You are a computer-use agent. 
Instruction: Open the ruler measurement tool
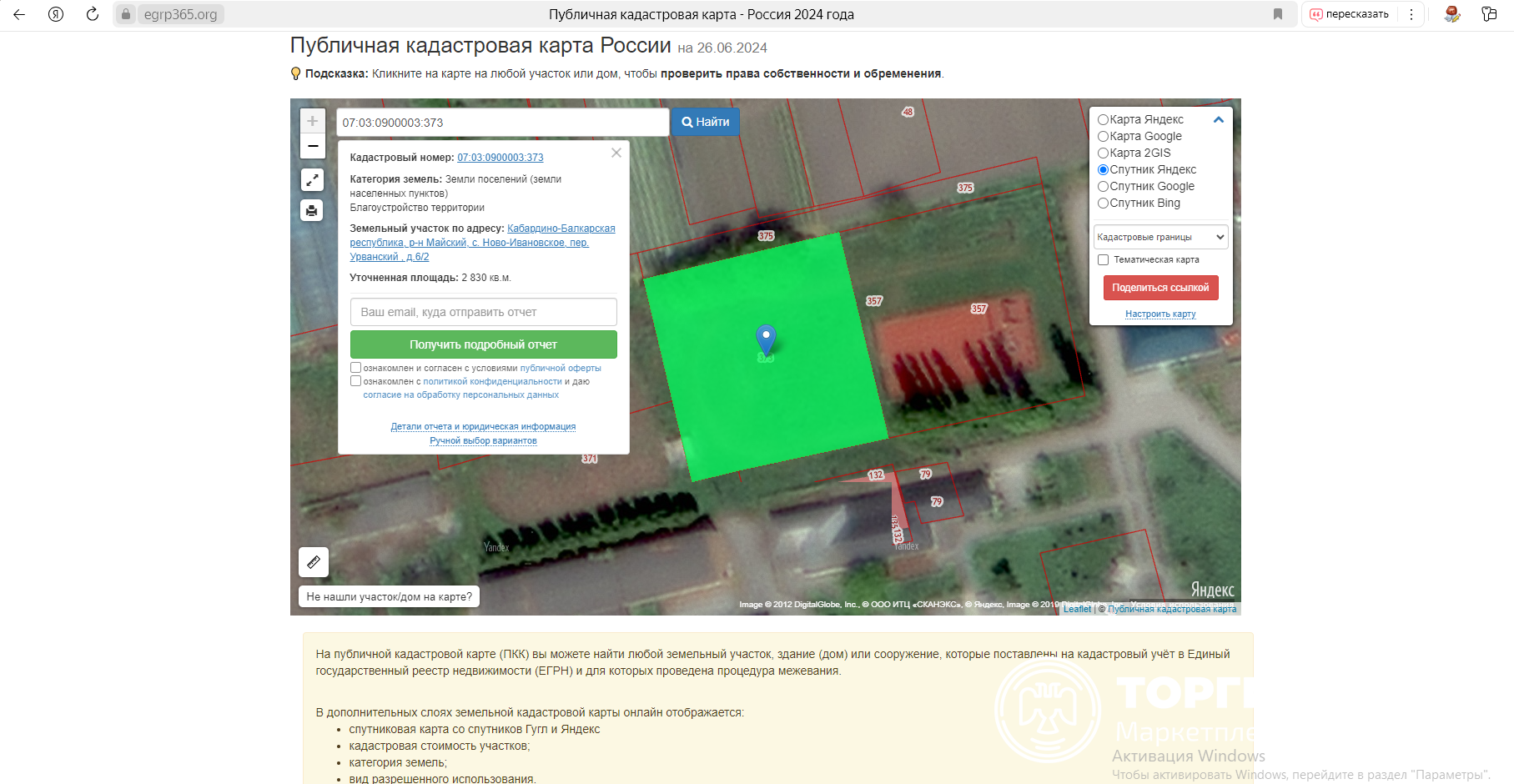(x=314, y=562)
